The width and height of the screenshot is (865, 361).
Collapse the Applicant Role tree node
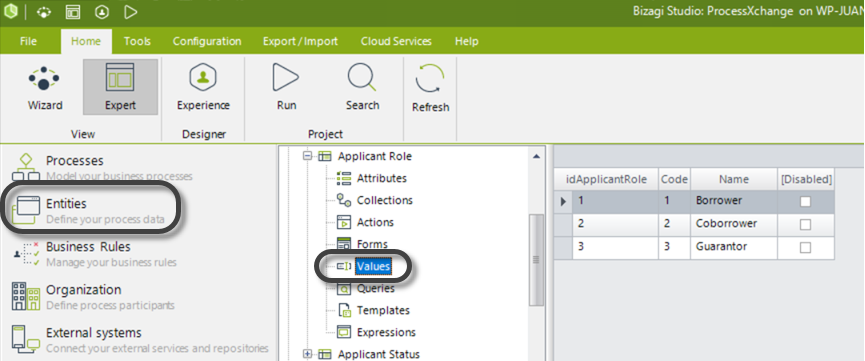click(x=307, y=156)
